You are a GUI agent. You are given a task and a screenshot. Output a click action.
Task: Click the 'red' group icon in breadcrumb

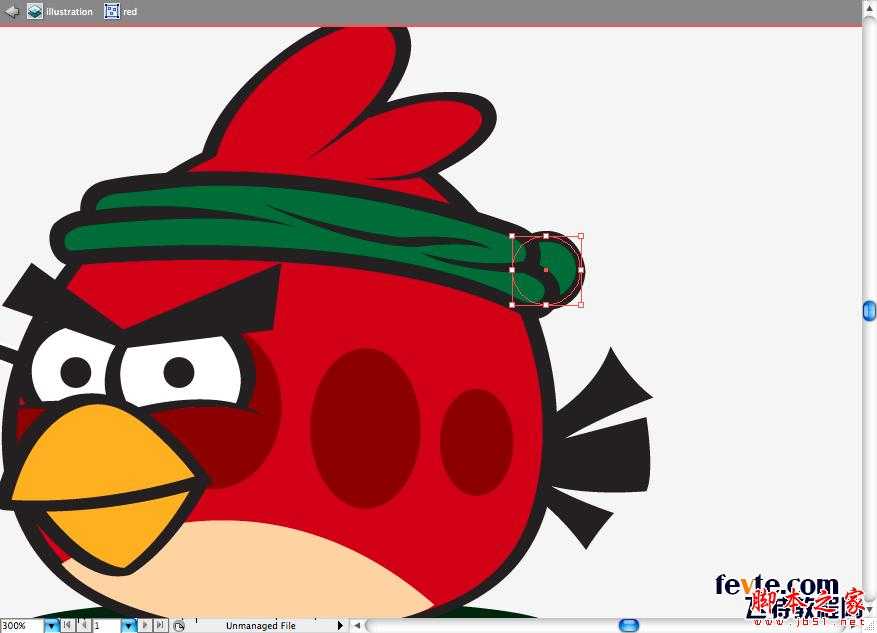tap(112, 11)
